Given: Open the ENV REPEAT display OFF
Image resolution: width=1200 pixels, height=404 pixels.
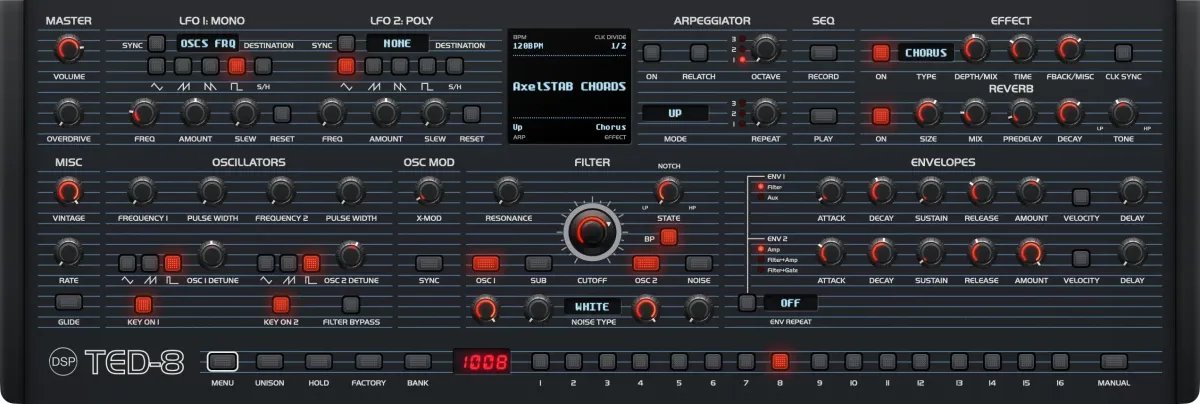Looking at the screenshot, I should coord(791,303).
